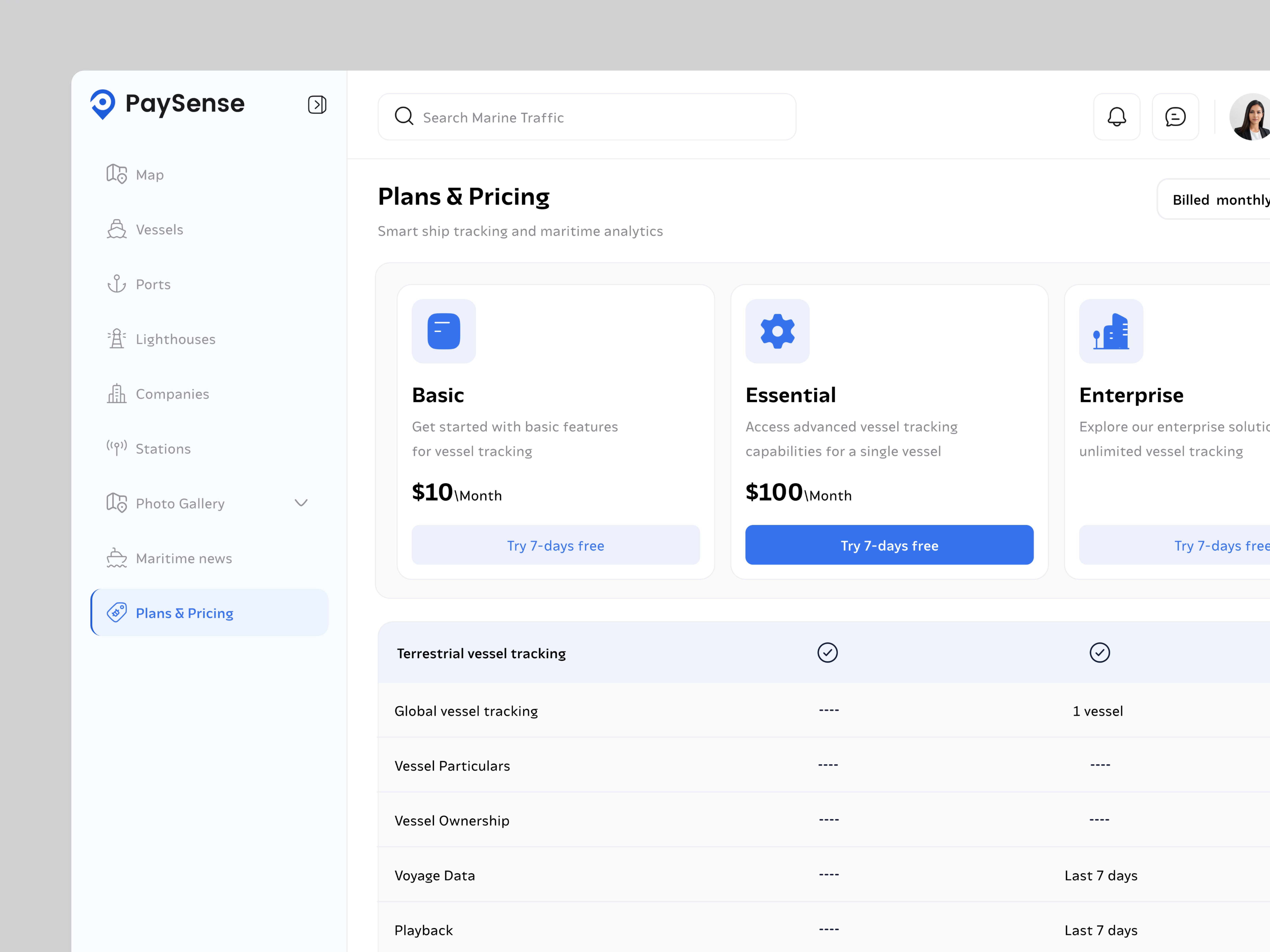Screen dimensions: 1270x952
Task: Click the Vessels ship icon
Action: 116,229
